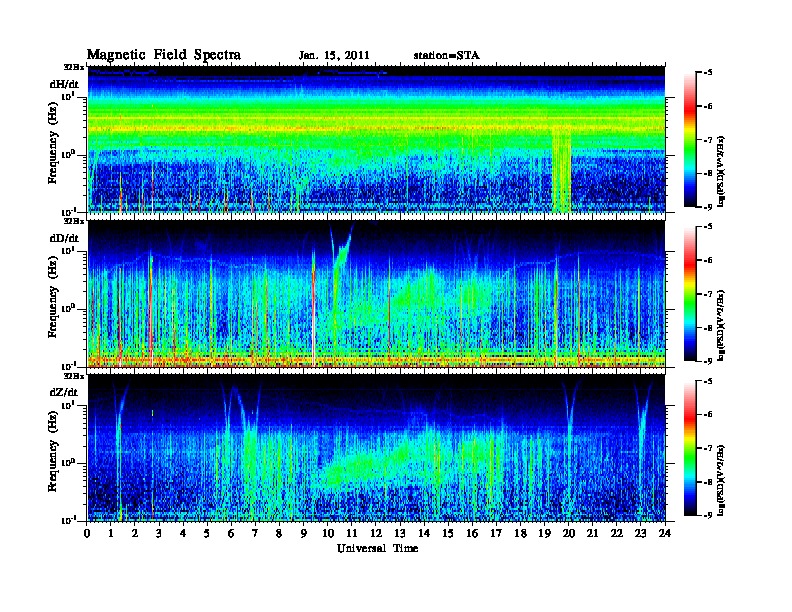792x612 pixels.
Task: Click hour '24' on Universal Time axis
Action: pos(665,533)
